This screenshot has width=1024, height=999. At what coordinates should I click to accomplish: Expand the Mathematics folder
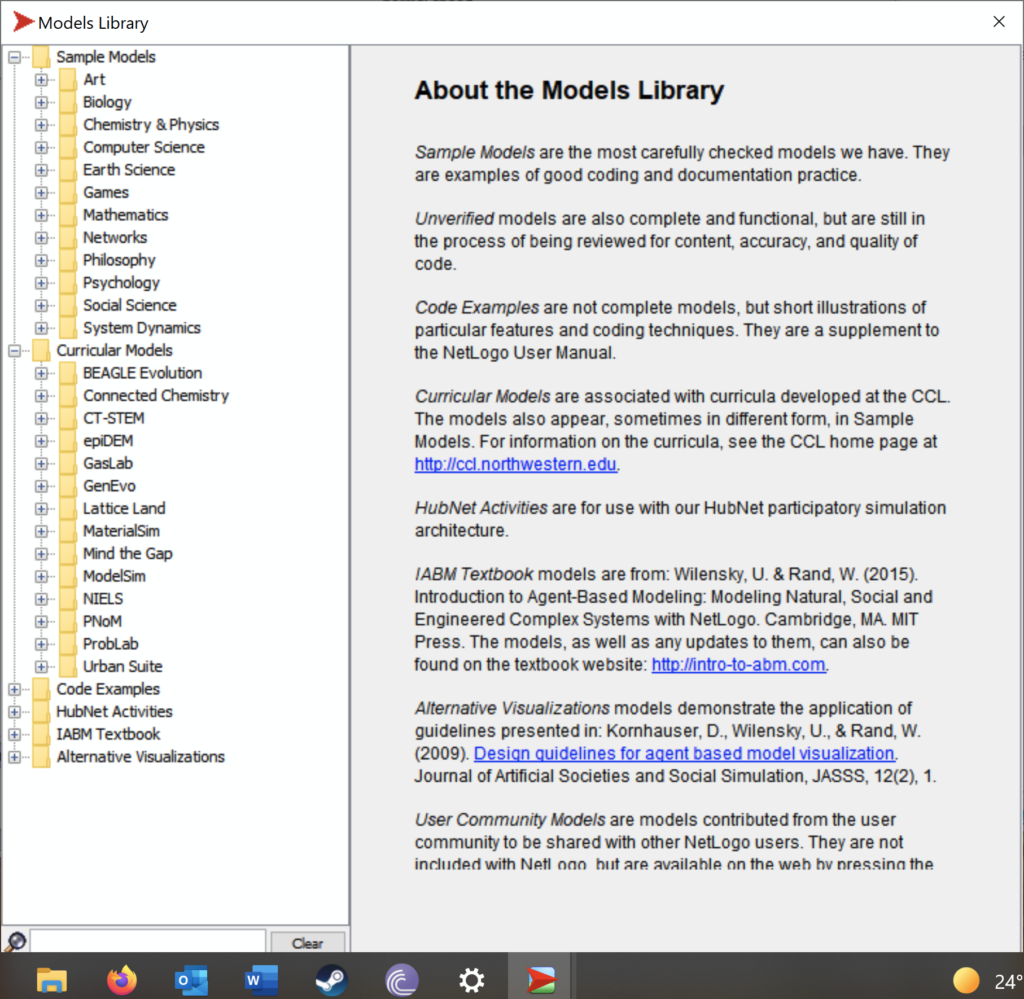point(41,215)
